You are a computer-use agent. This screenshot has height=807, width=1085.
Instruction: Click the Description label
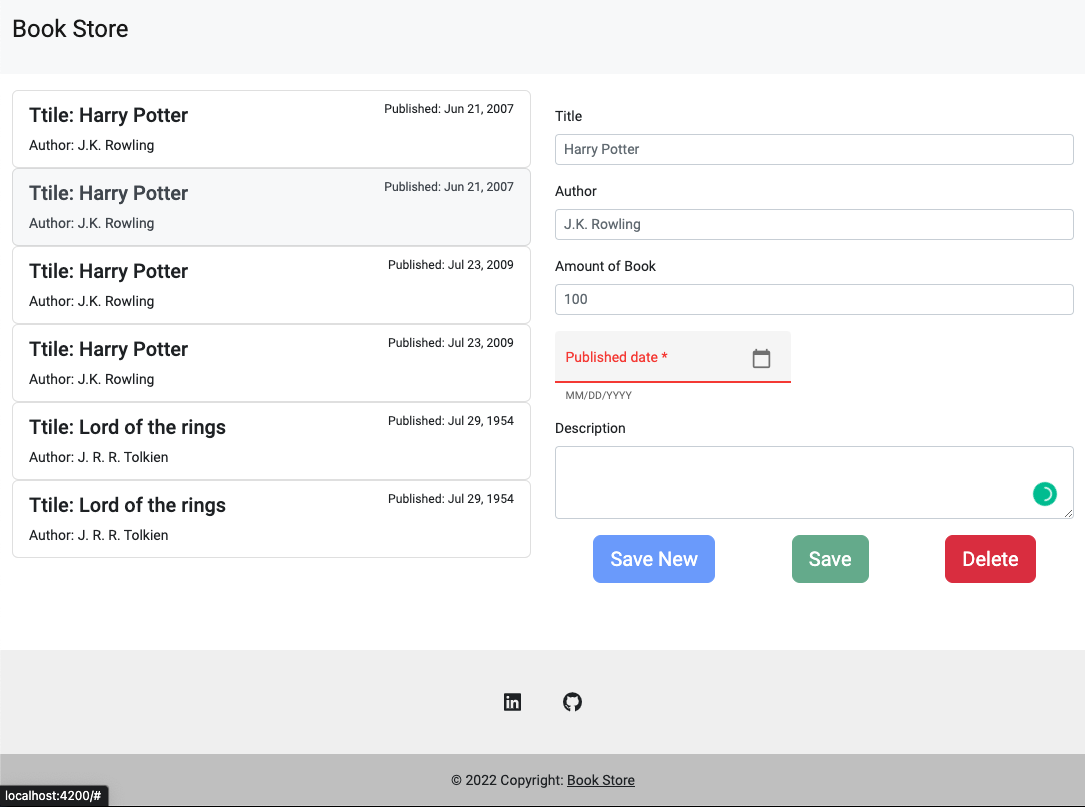[x=590, y=428]
